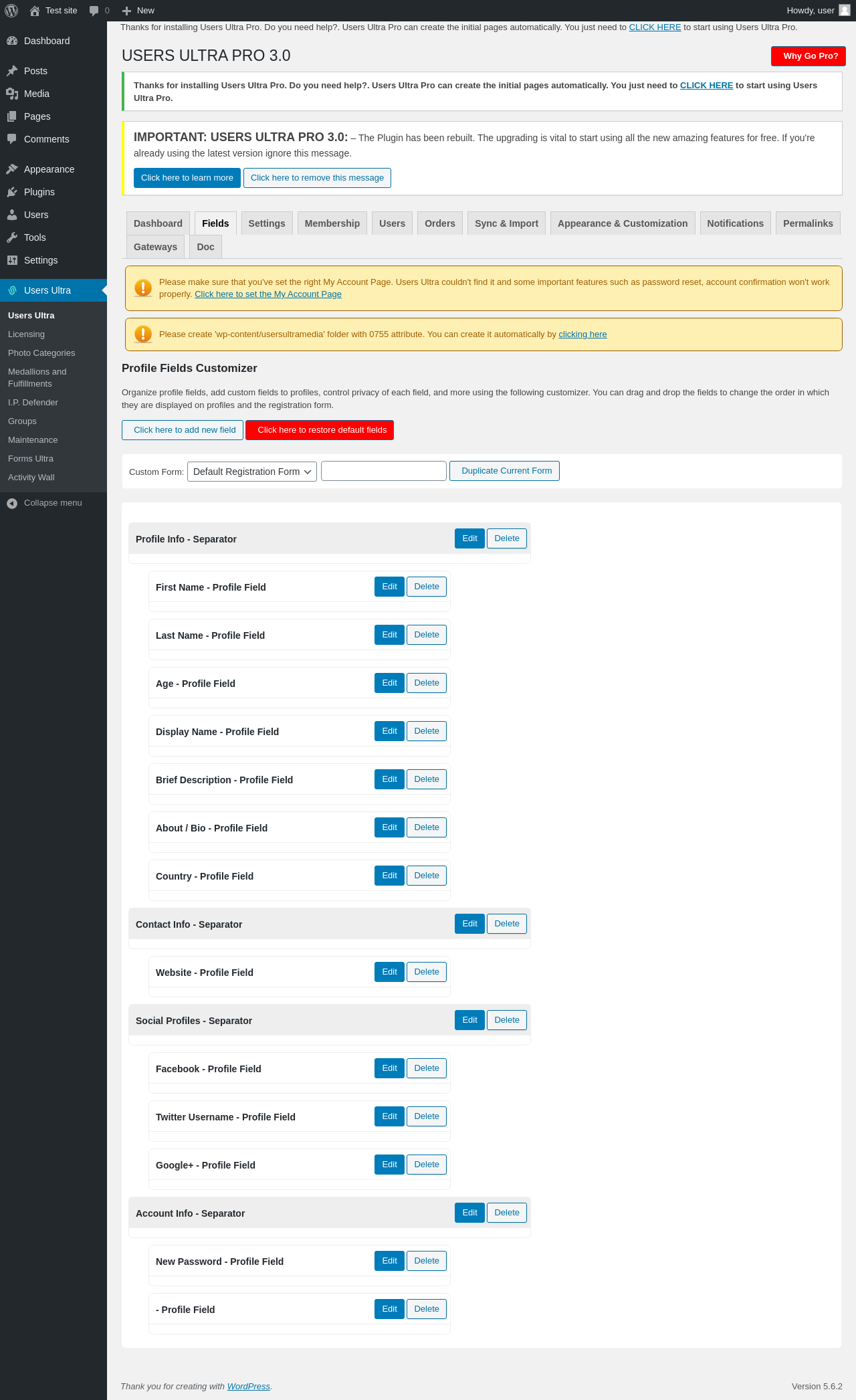
Task: Click the WordPress logo icon
Action: click(x=11, y=11)
